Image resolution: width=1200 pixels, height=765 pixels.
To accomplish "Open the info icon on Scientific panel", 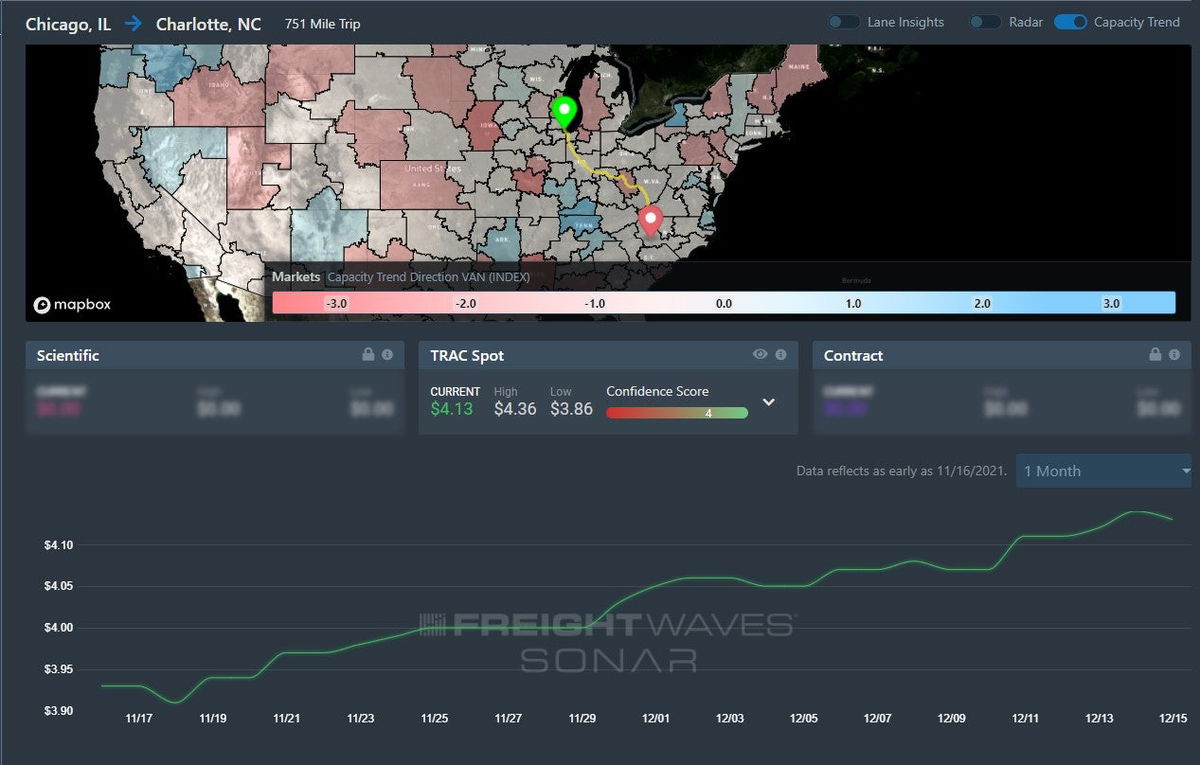I will click(387, 355).
